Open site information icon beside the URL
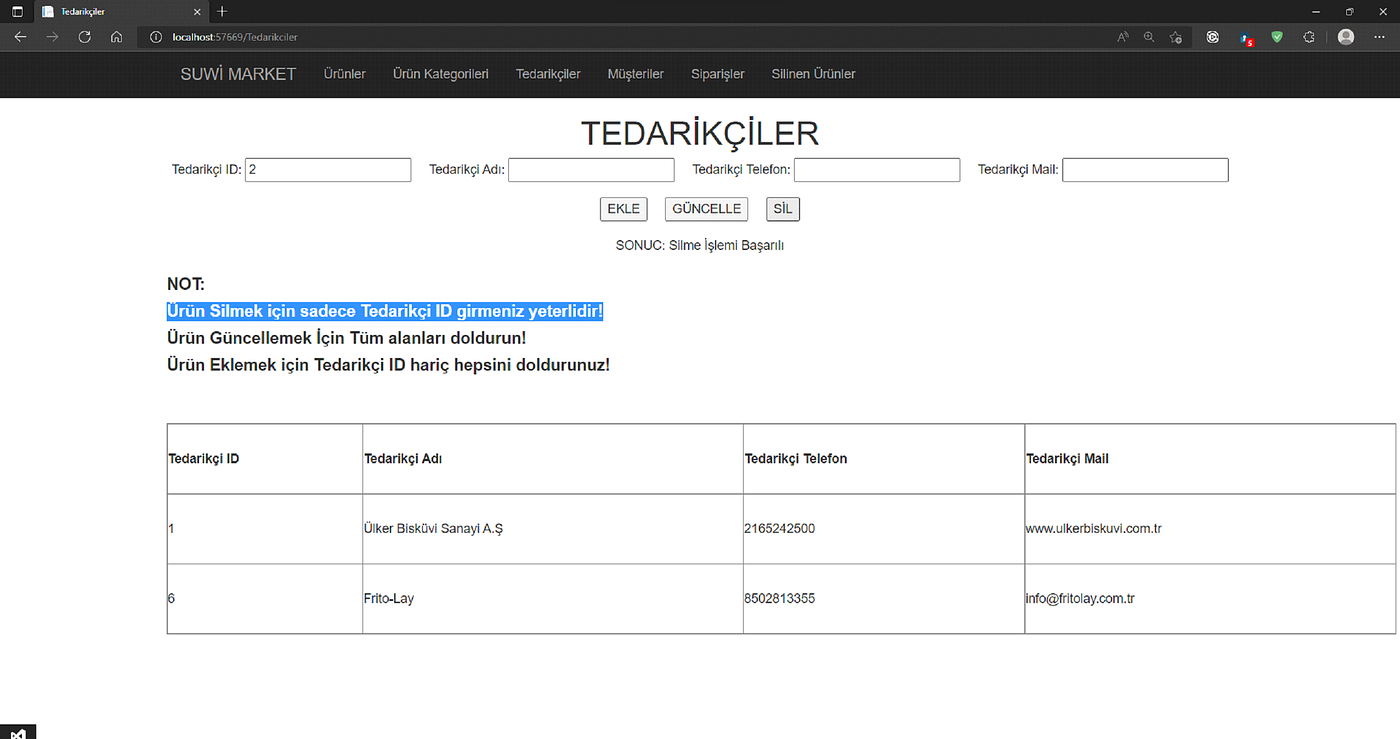 [155, 37]
